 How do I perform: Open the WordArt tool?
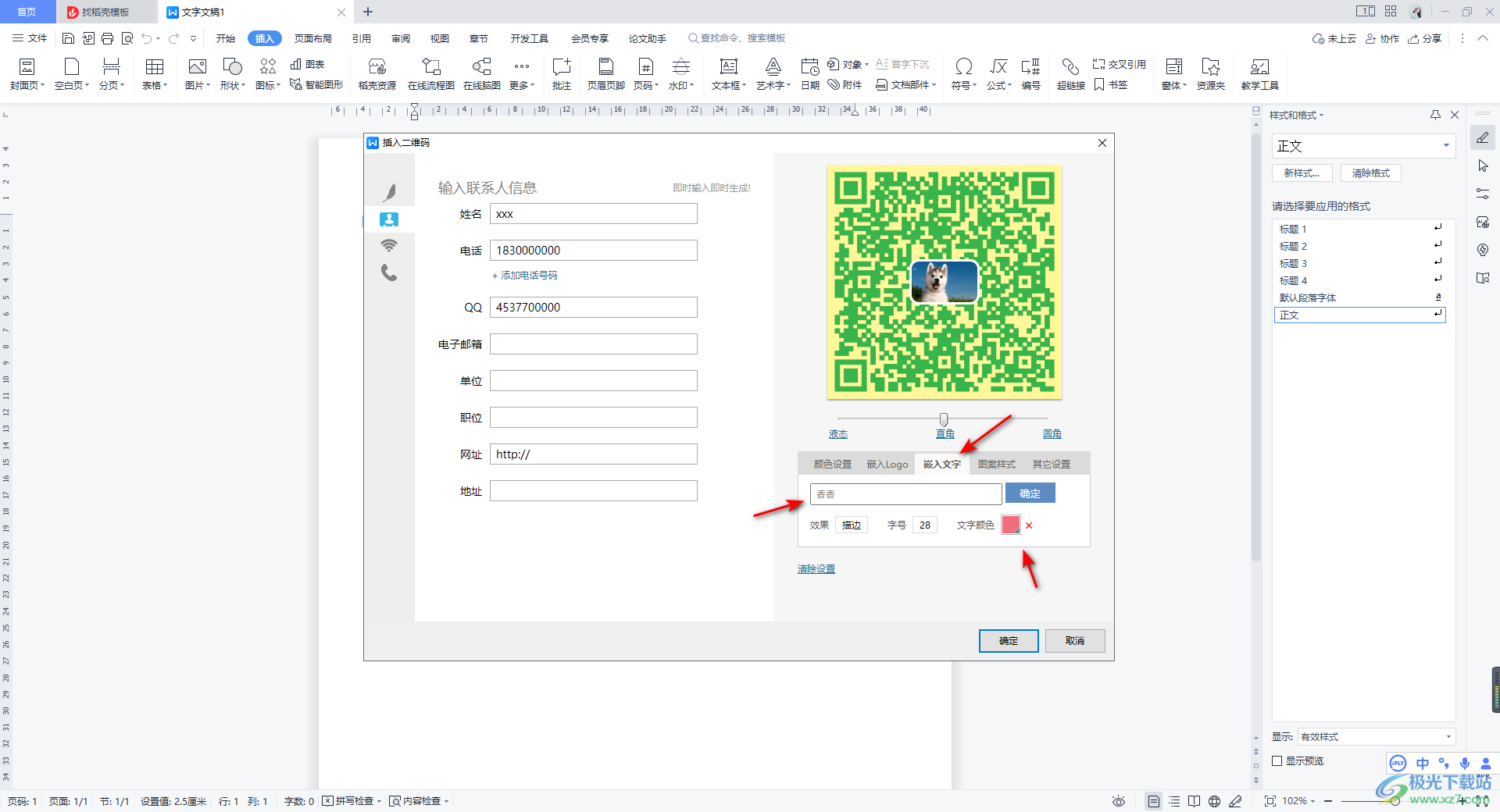[x=773, y=74]
